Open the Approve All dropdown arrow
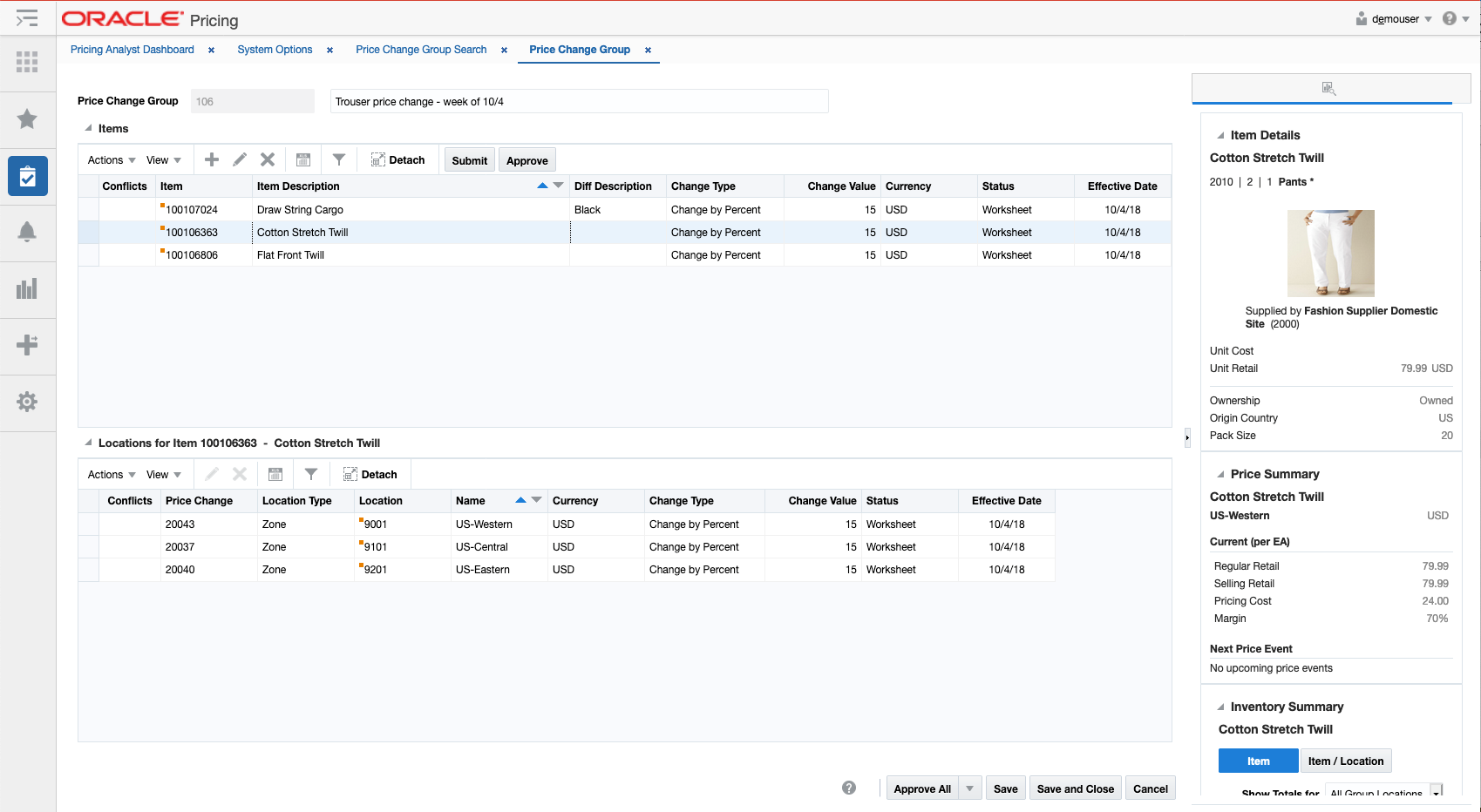1481x812 pixels. click(x=969, y=788)
